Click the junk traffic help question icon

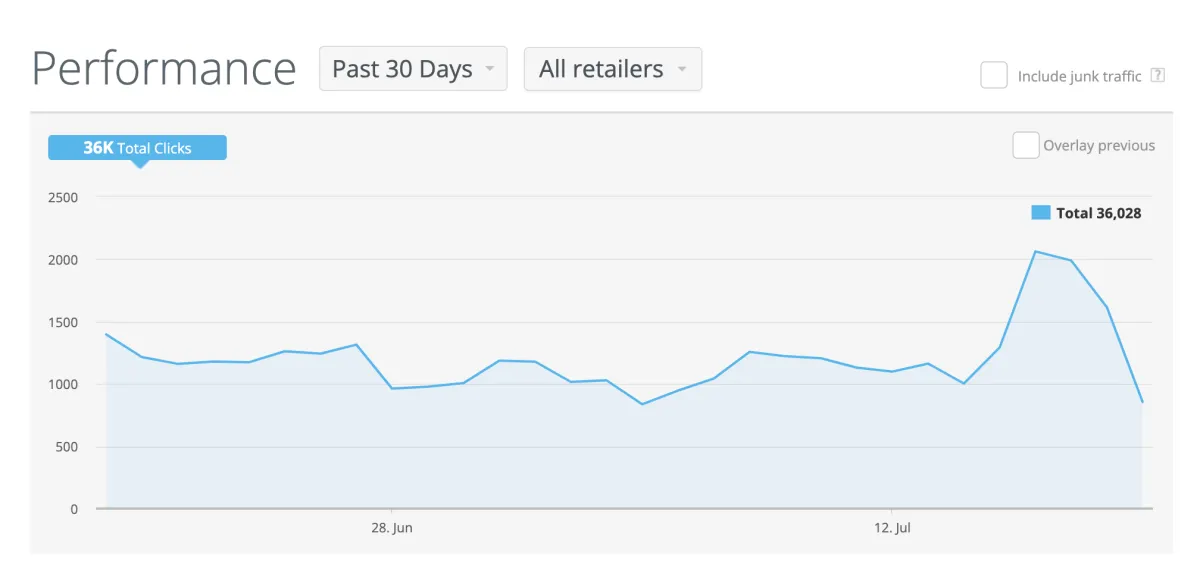[1158, 75]
